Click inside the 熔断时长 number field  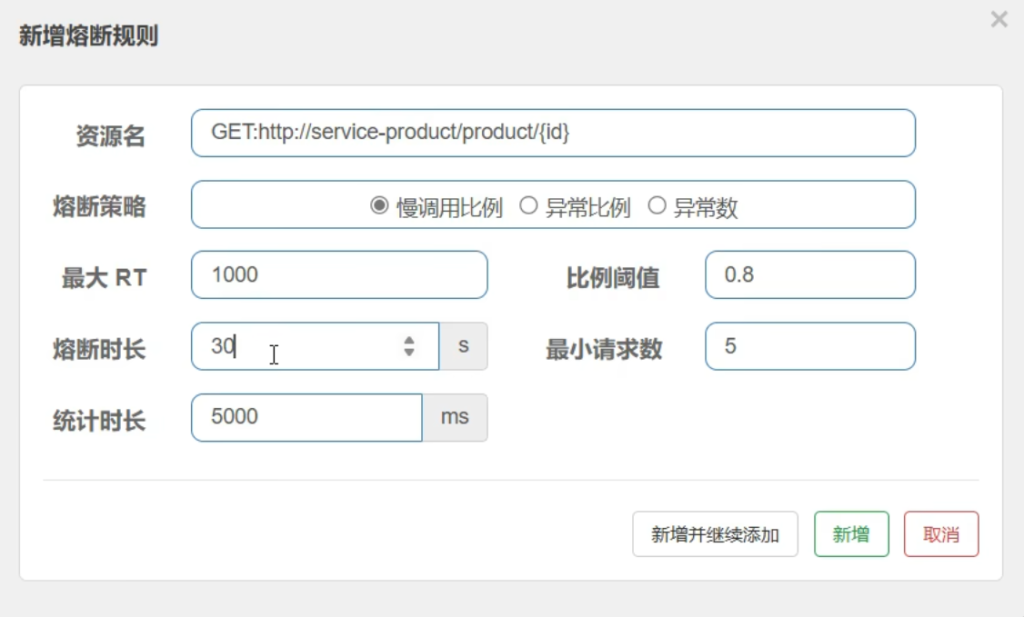(300, 346)
